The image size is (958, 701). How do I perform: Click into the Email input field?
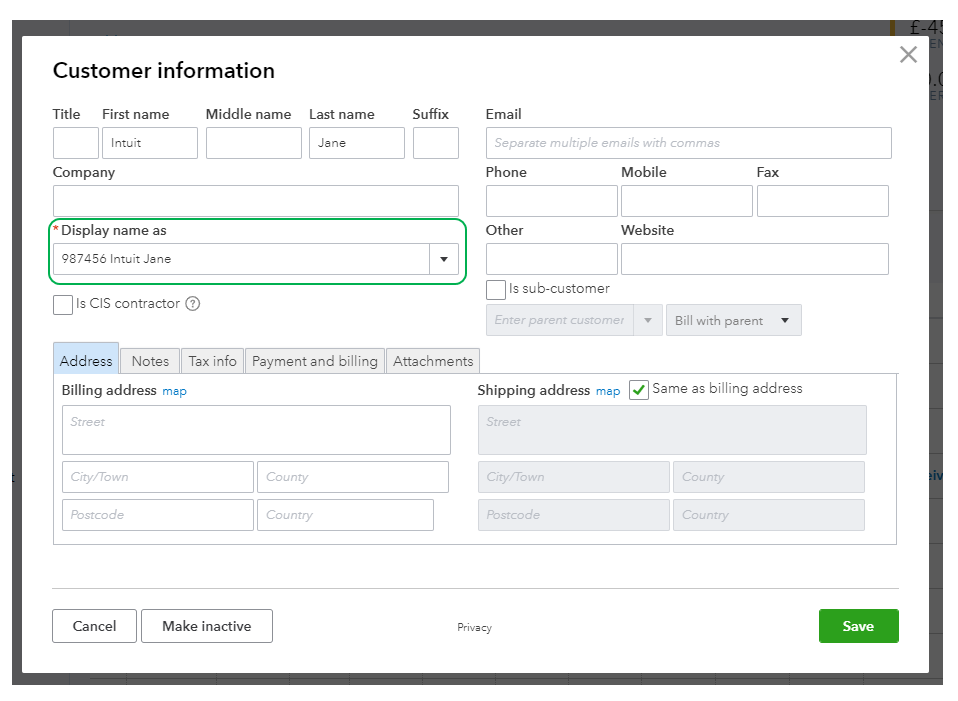(688, 143)
